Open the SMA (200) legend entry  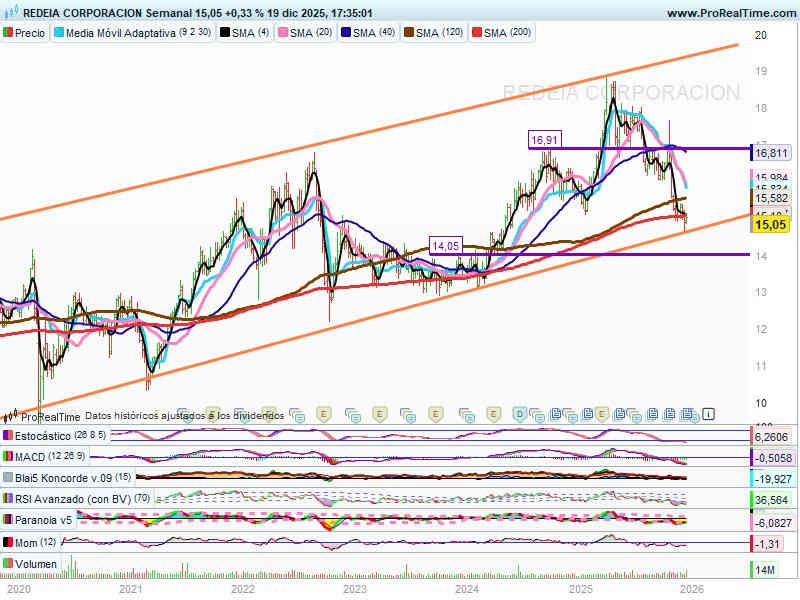pos(506,33)
